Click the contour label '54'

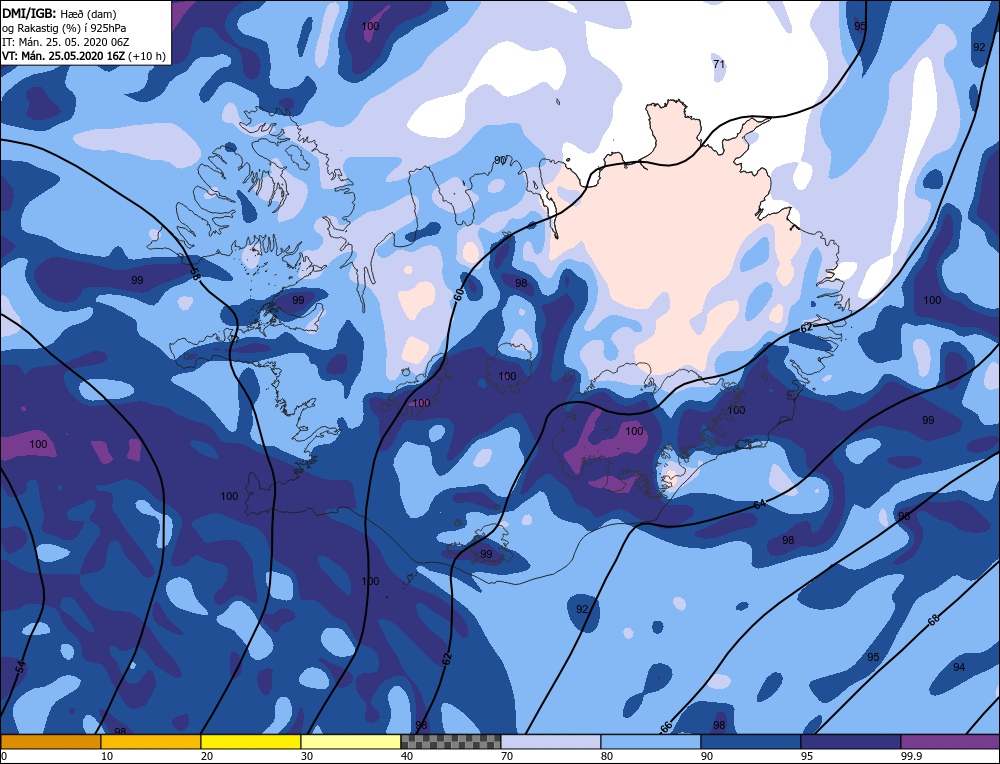point(21,668)
